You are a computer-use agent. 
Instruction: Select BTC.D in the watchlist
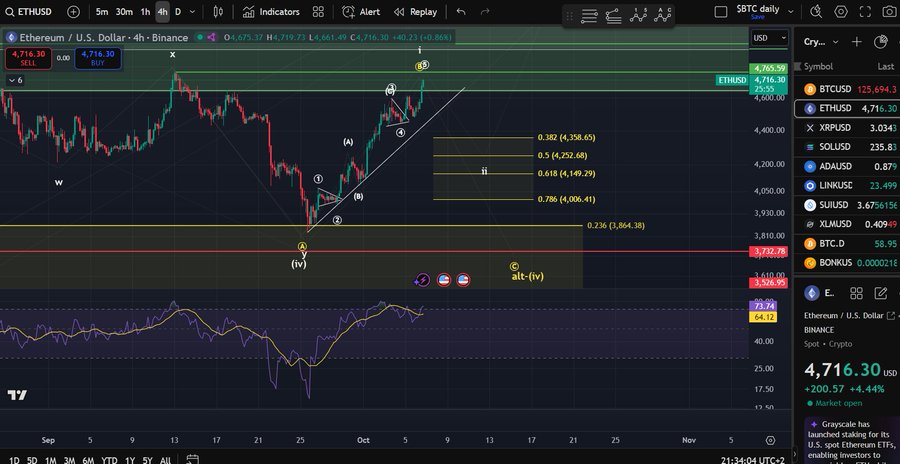(847, 243)
